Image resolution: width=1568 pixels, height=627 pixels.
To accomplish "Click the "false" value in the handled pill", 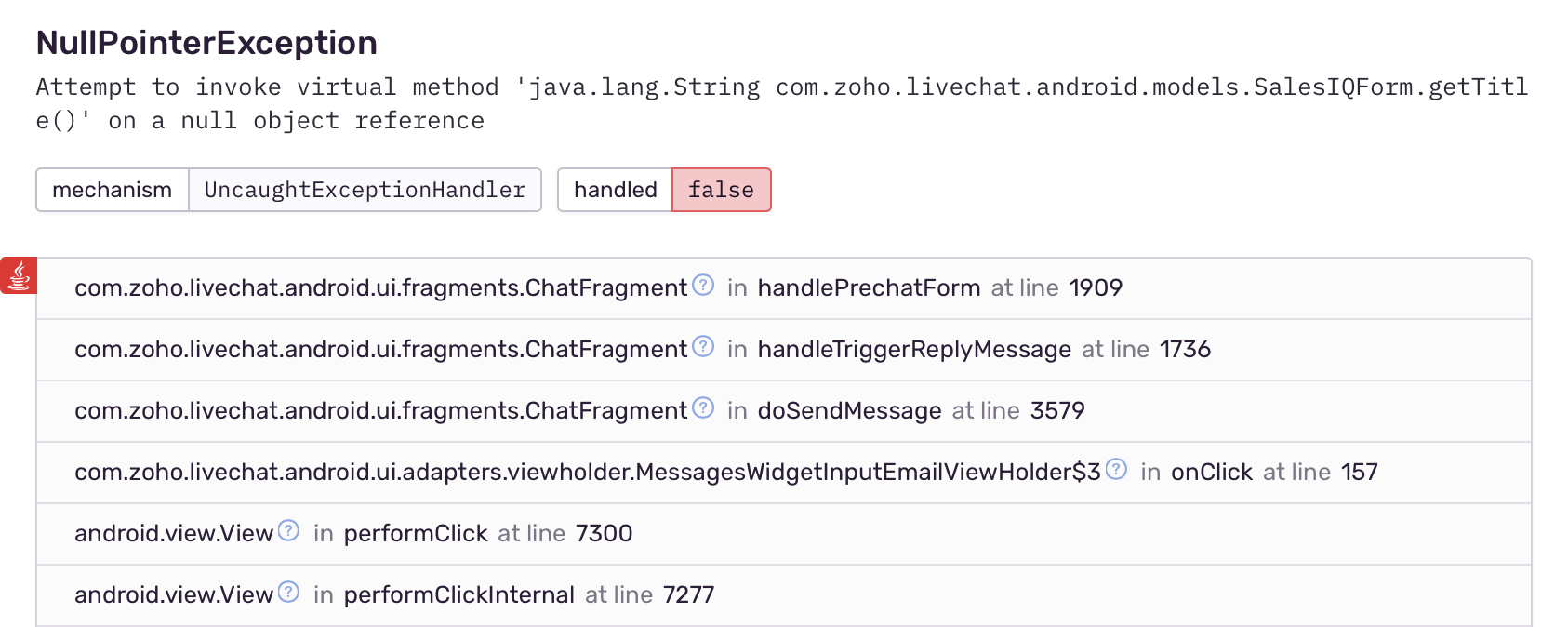I will [x=721, y=190].
